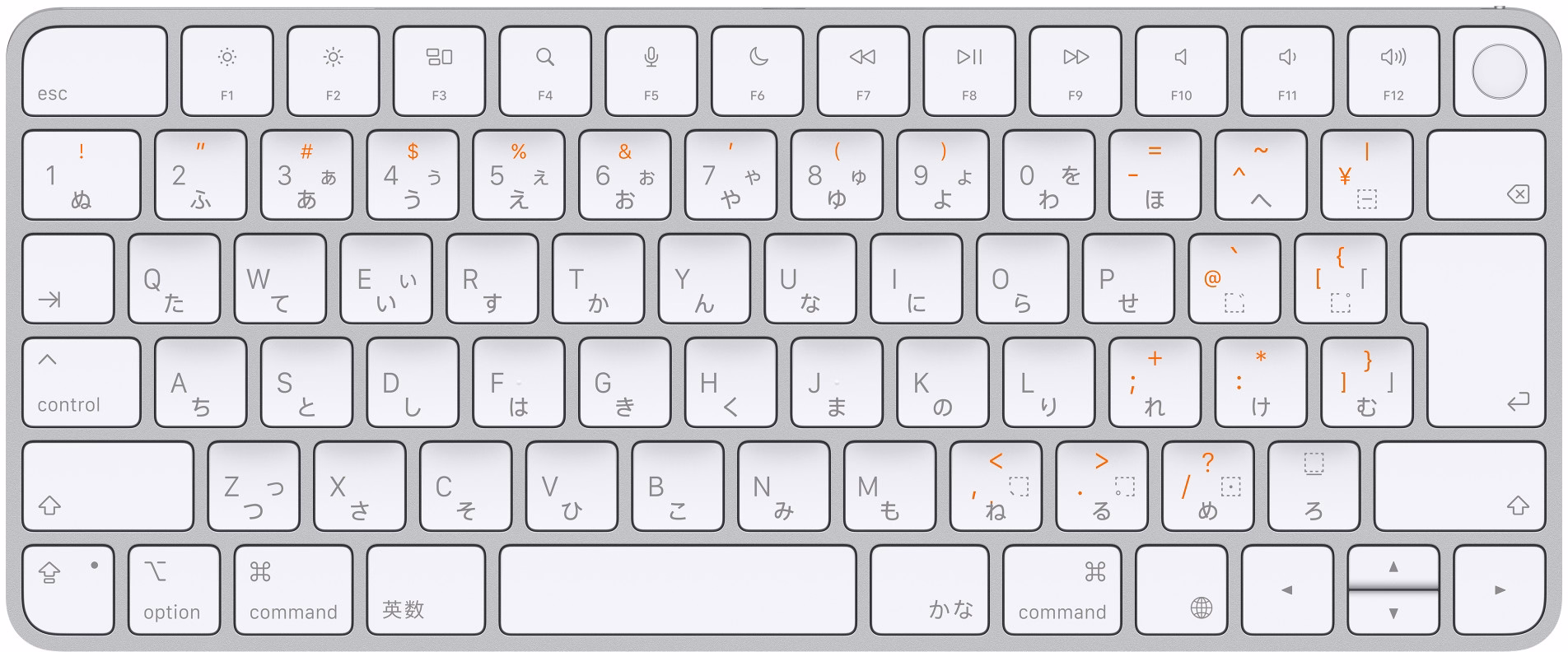Click the volume up key F12
Screen dimensions: 1568x652
pos(1393,71)
